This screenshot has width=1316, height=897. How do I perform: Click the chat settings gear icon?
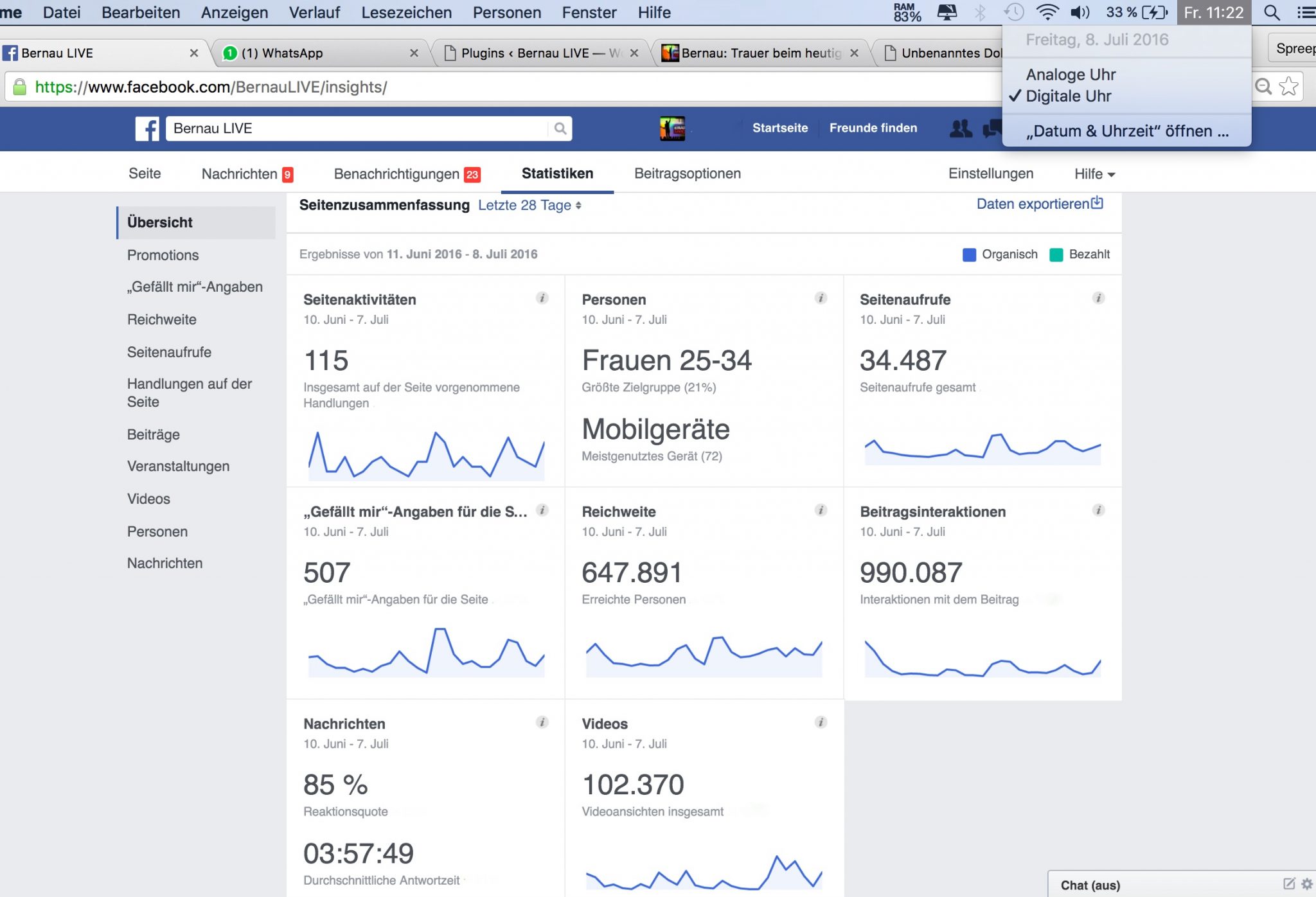(x=1307, y=884)
